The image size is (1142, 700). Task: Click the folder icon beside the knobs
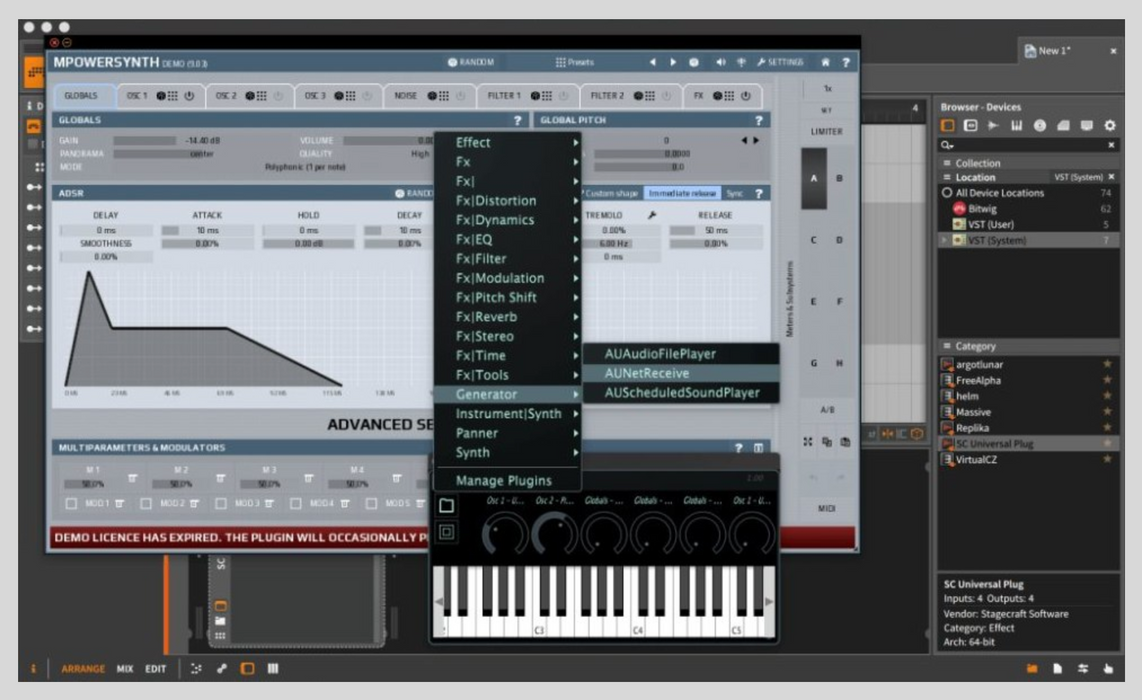pyautogui.click(x=446, y=506)
